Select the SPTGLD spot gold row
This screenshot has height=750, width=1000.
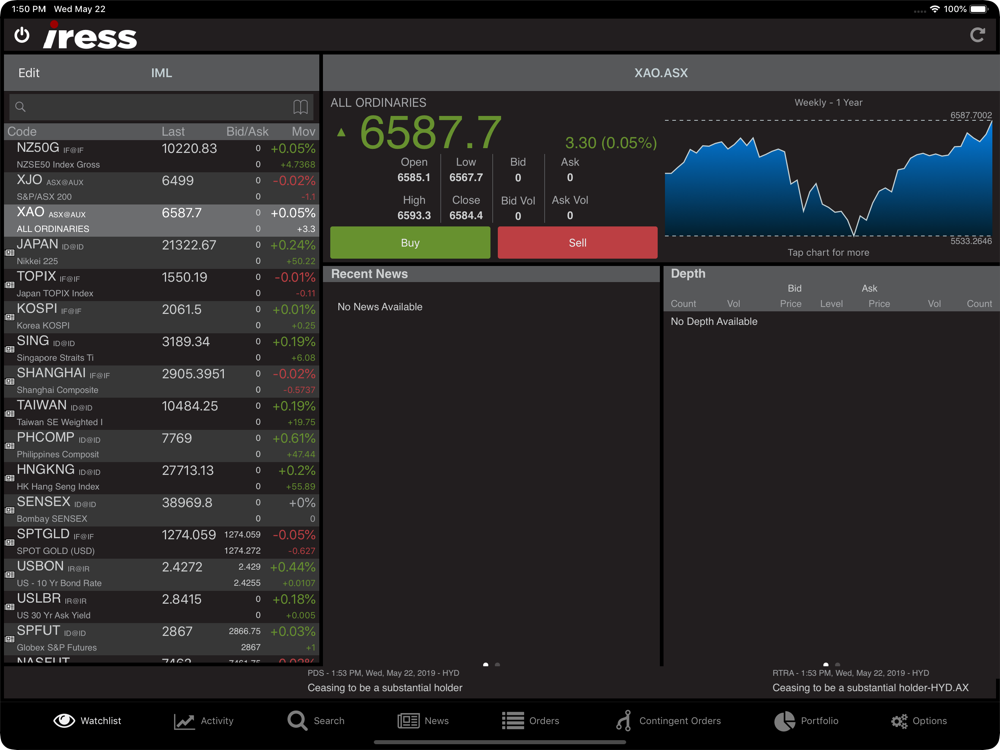(x=161, y=542)
